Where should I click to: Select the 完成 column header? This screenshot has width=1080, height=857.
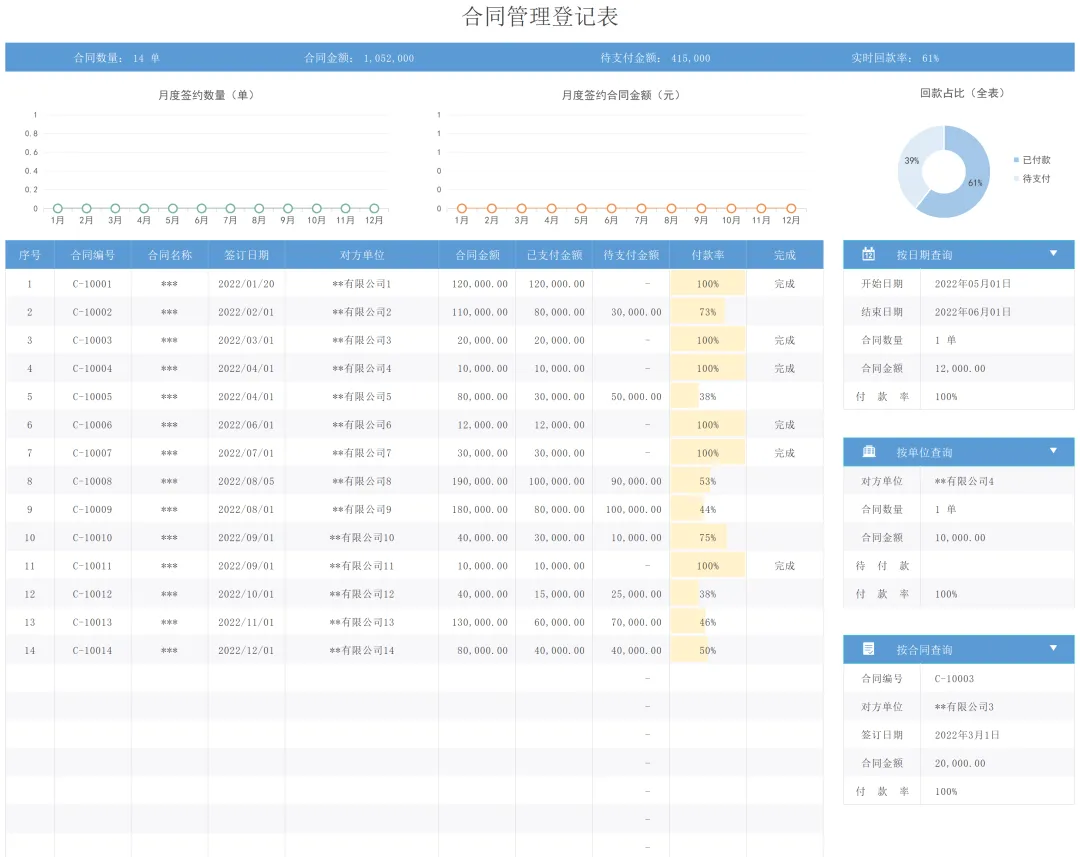785,255
